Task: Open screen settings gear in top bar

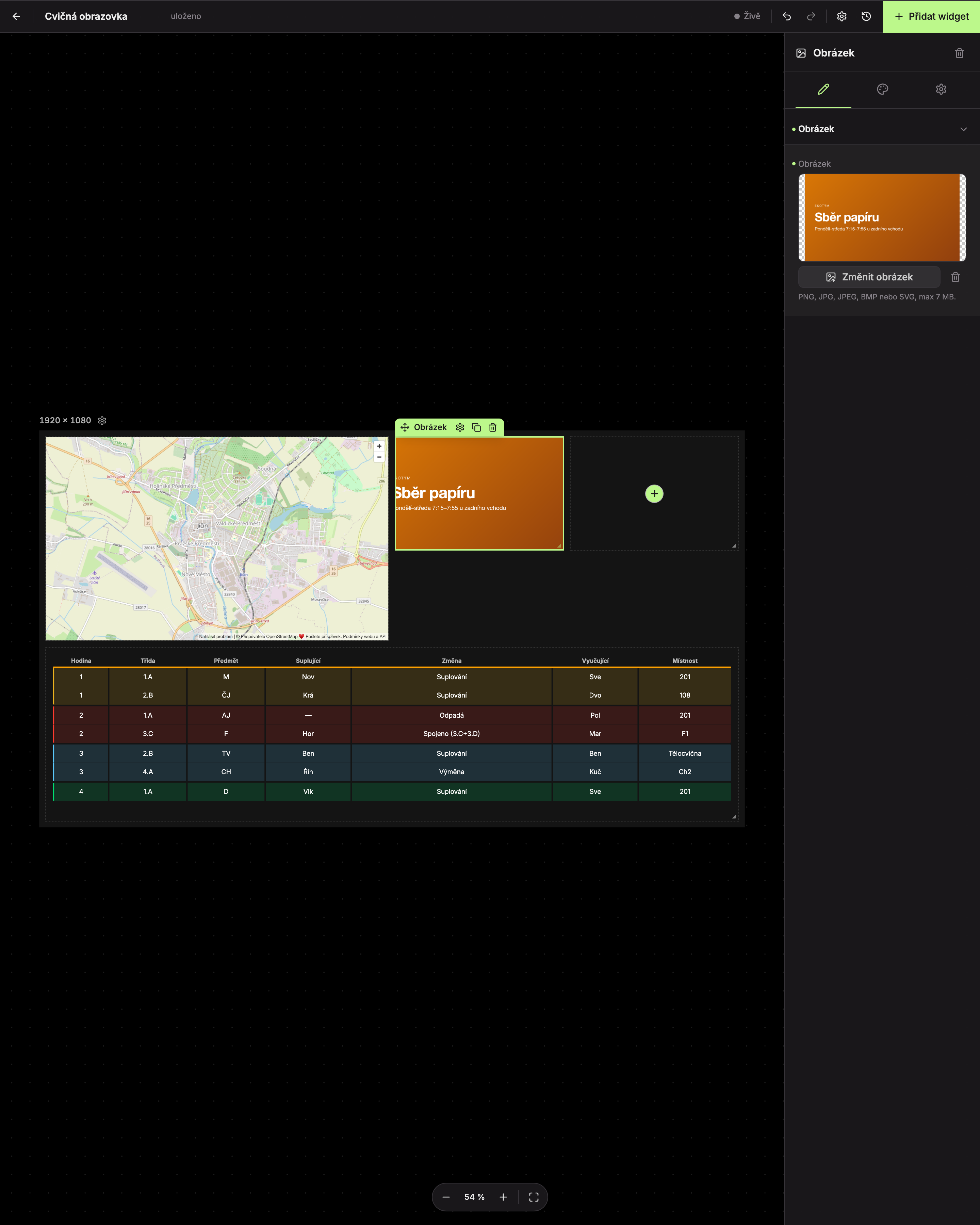Action: pos(842,16)
